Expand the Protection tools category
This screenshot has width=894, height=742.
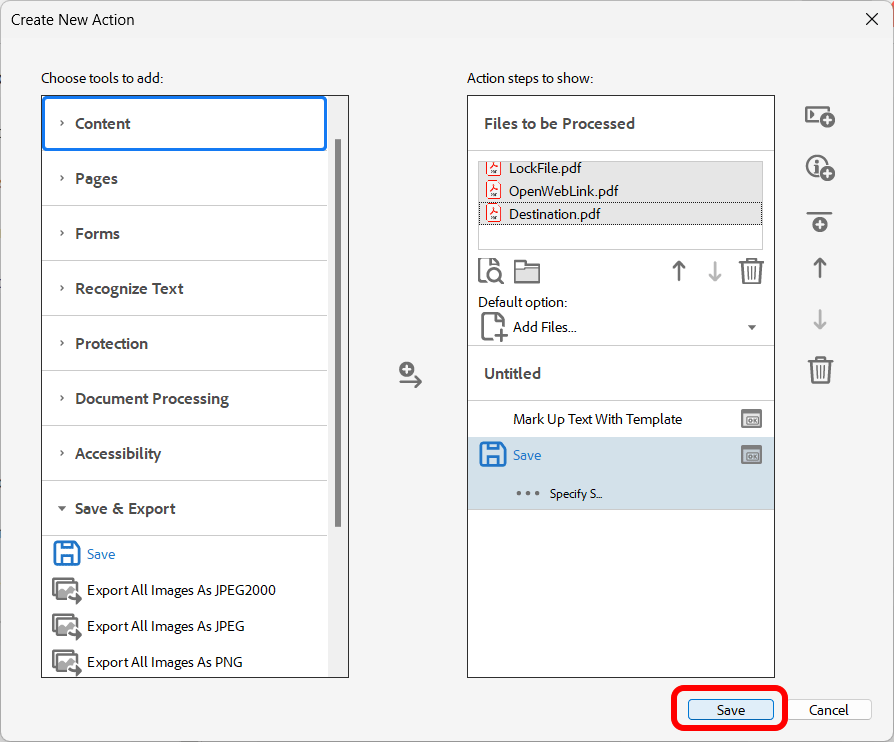[111, 344]
